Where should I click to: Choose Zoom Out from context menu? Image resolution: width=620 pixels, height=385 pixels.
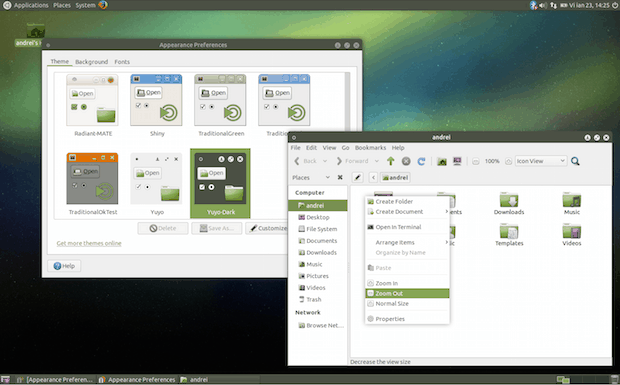click(407, 293)
